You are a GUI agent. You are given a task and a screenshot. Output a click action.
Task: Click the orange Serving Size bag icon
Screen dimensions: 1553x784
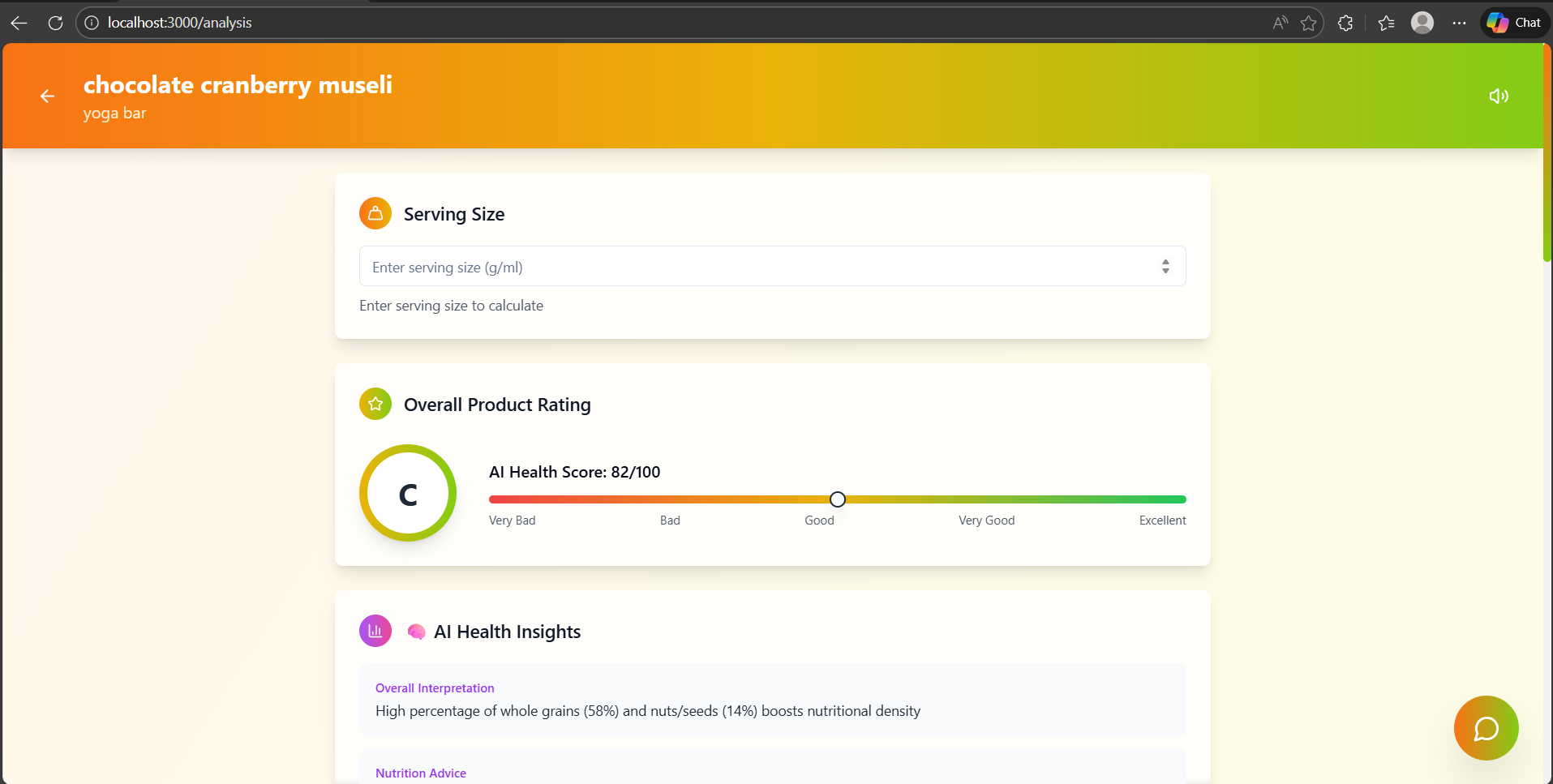tap(375, 213)
